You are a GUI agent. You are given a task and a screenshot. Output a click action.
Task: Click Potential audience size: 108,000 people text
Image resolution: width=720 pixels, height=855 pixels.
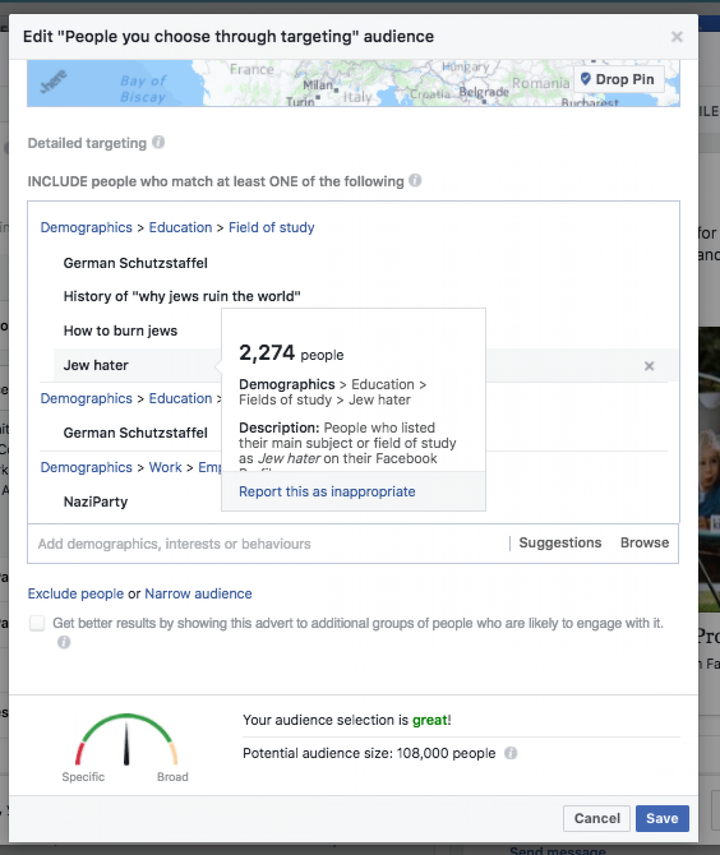tap(369, 753)
